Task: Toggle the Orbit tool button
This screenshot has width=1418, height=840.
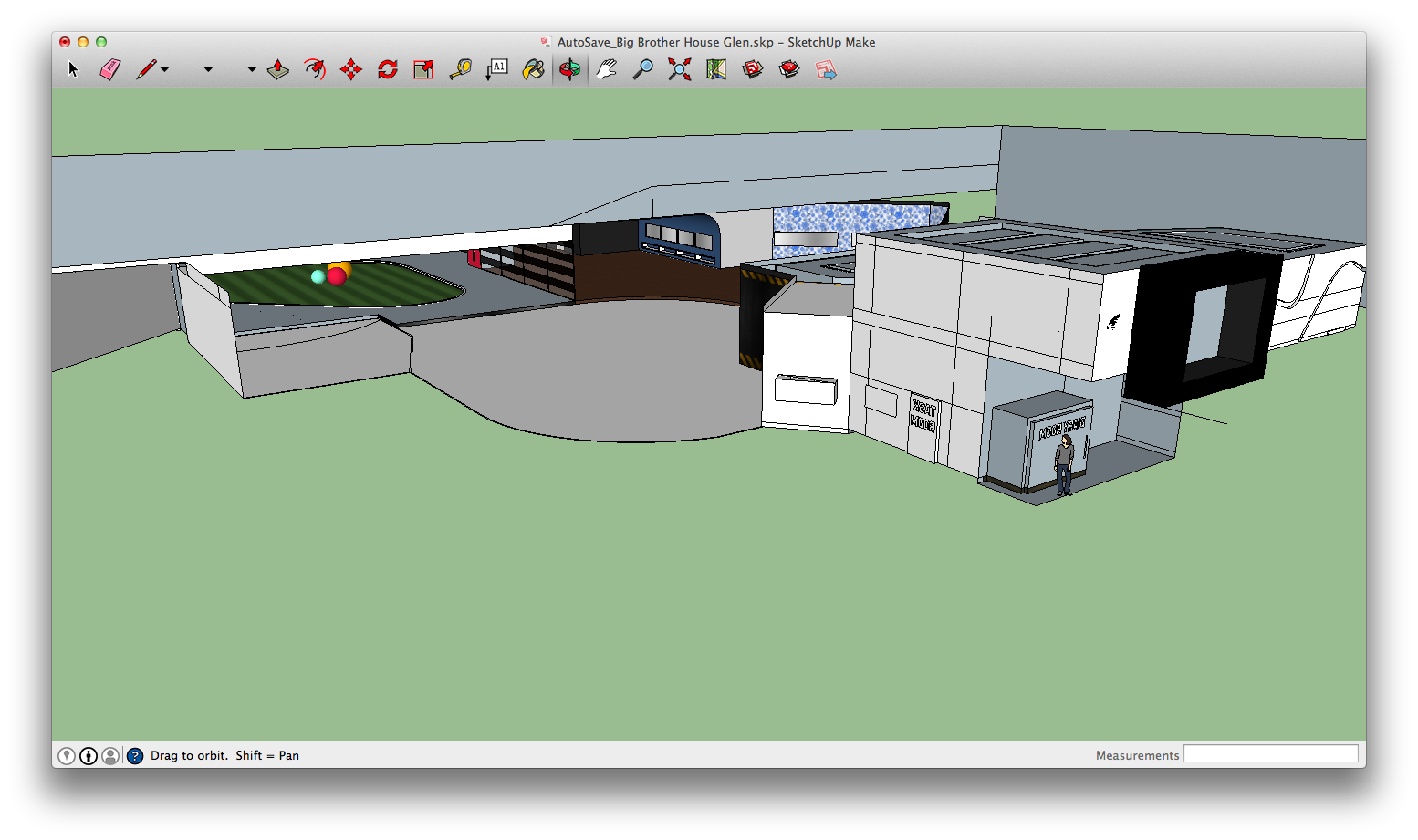Action: pyautogui.click(x=570, y=69)
